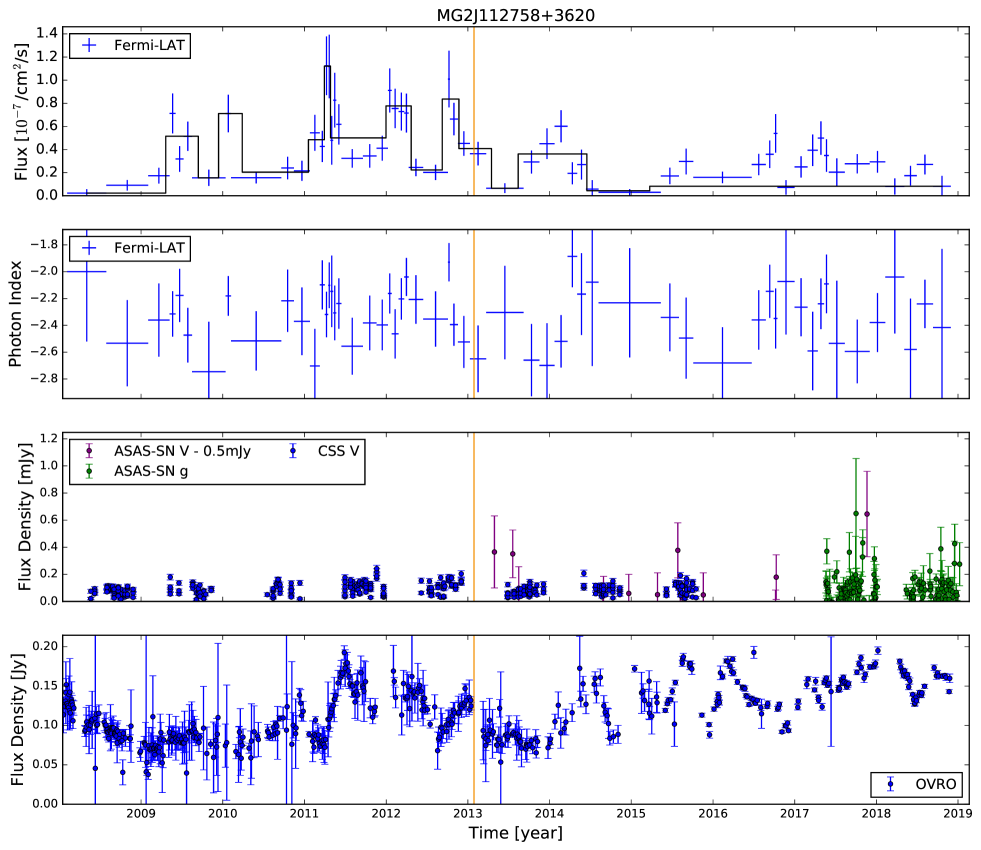The height and width of the screenshot is (850, 981).
Task: Click the Flux [10⁻⁷/cm²/s] y-axis label
Action: [x=21, y=112]
